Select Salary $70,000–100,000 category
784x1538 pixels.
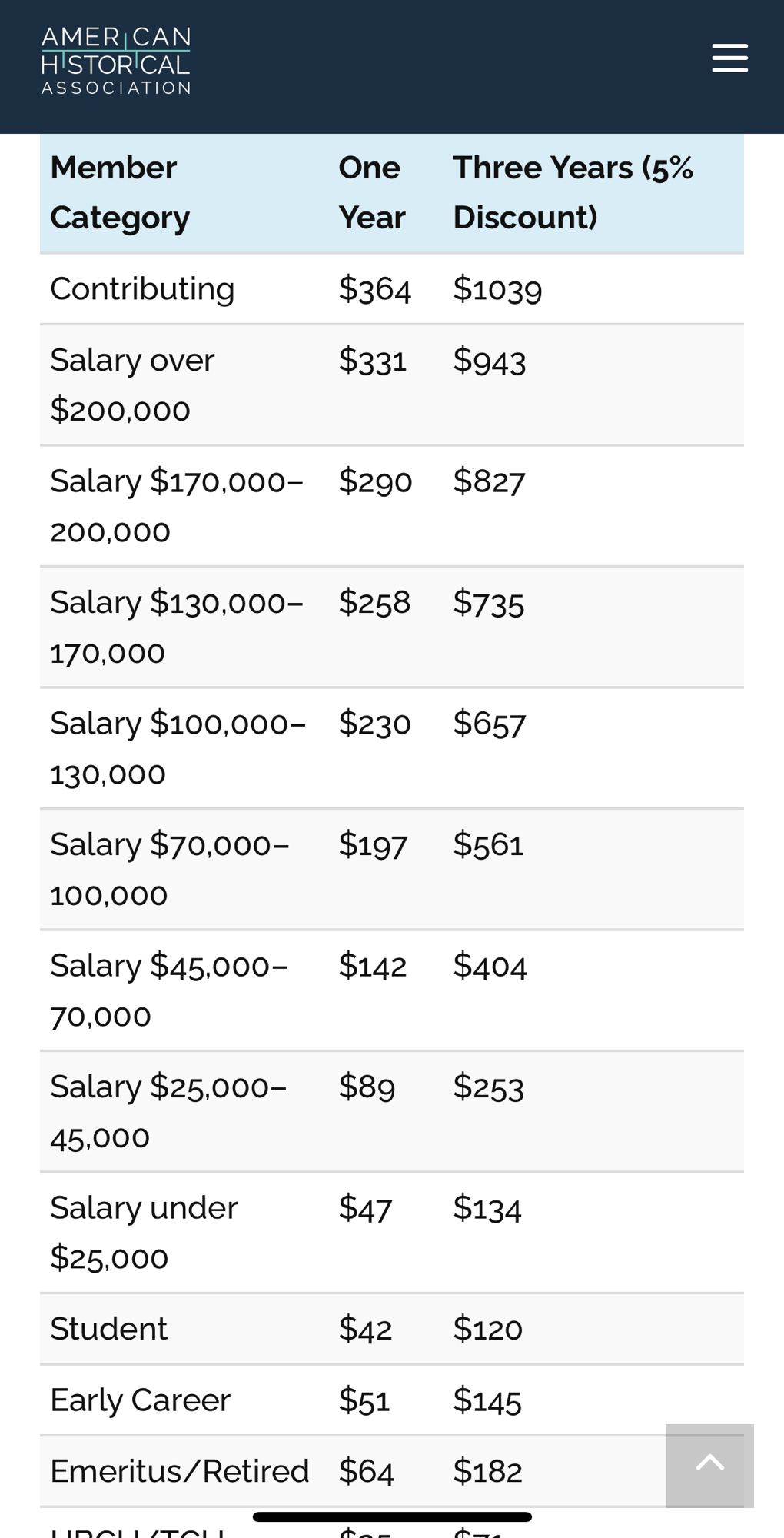[x=169, y=869]
